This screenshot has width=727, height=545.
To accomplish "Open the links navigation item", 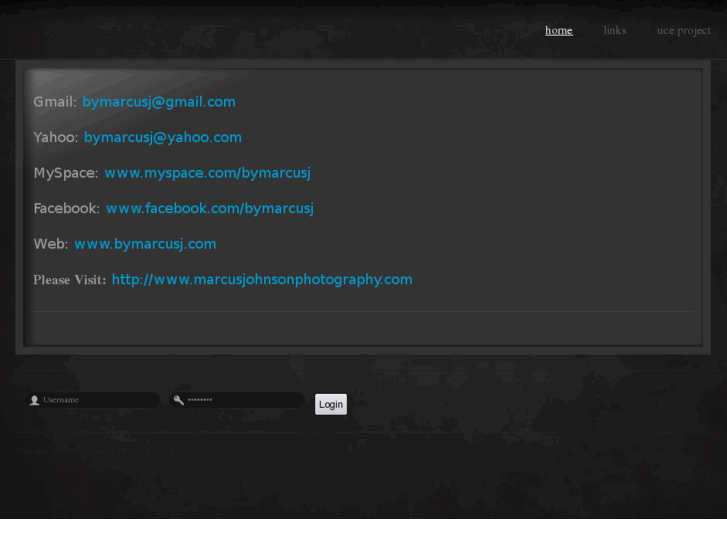I will pos(615,31).
